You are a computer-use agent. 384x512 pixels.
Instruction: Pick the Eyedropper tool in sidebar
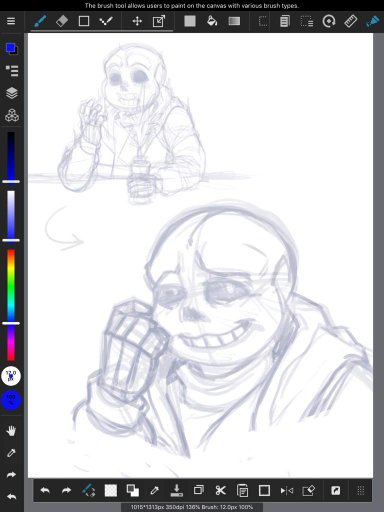pos(11,453)
